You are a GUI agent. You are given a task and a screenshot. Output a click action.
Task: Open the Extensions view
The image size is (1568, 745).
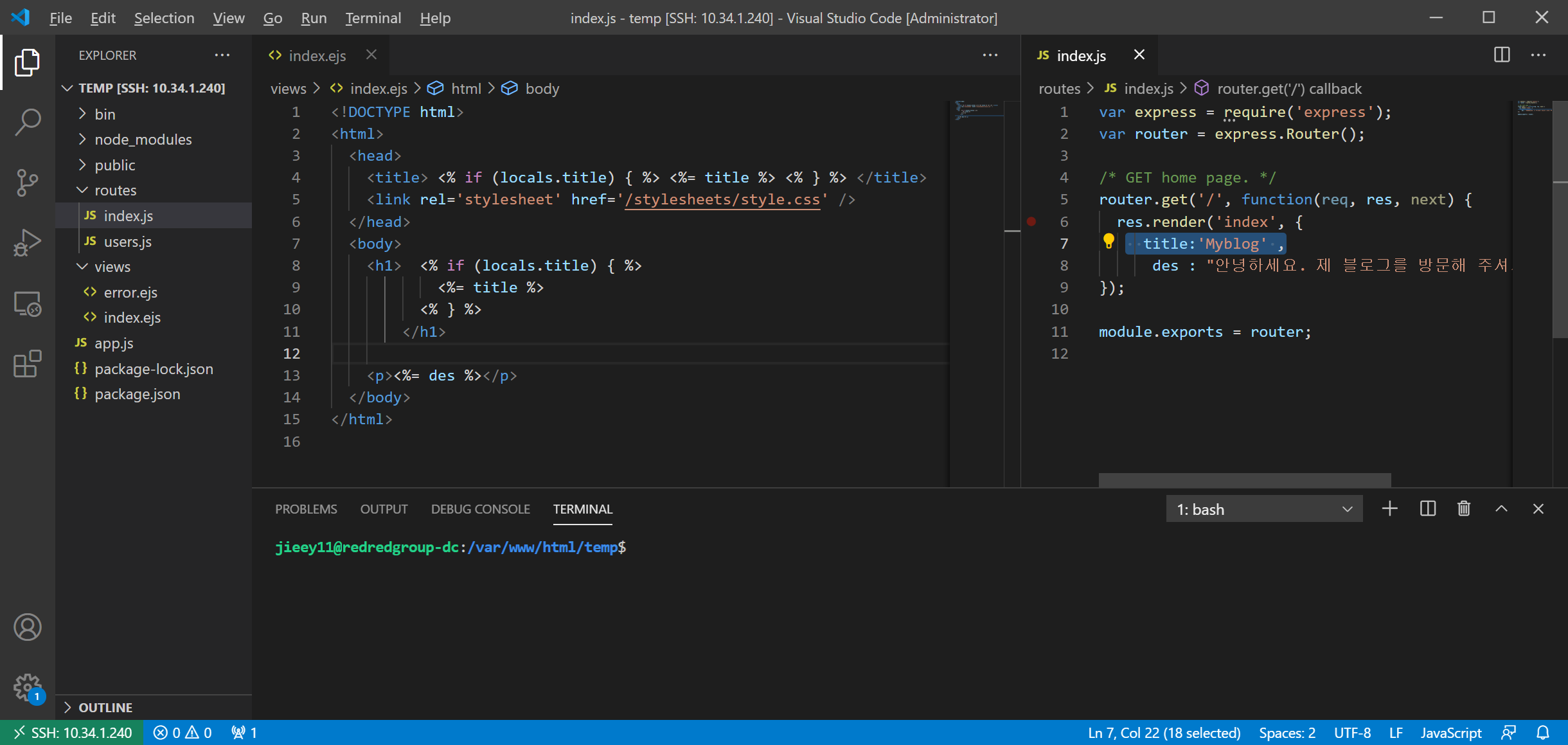click(x=27, y=364)
